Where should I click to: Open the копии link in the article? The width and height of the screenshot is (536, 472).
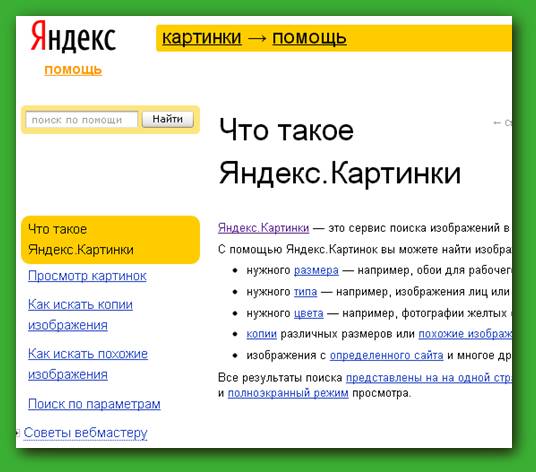pos(262,334)
